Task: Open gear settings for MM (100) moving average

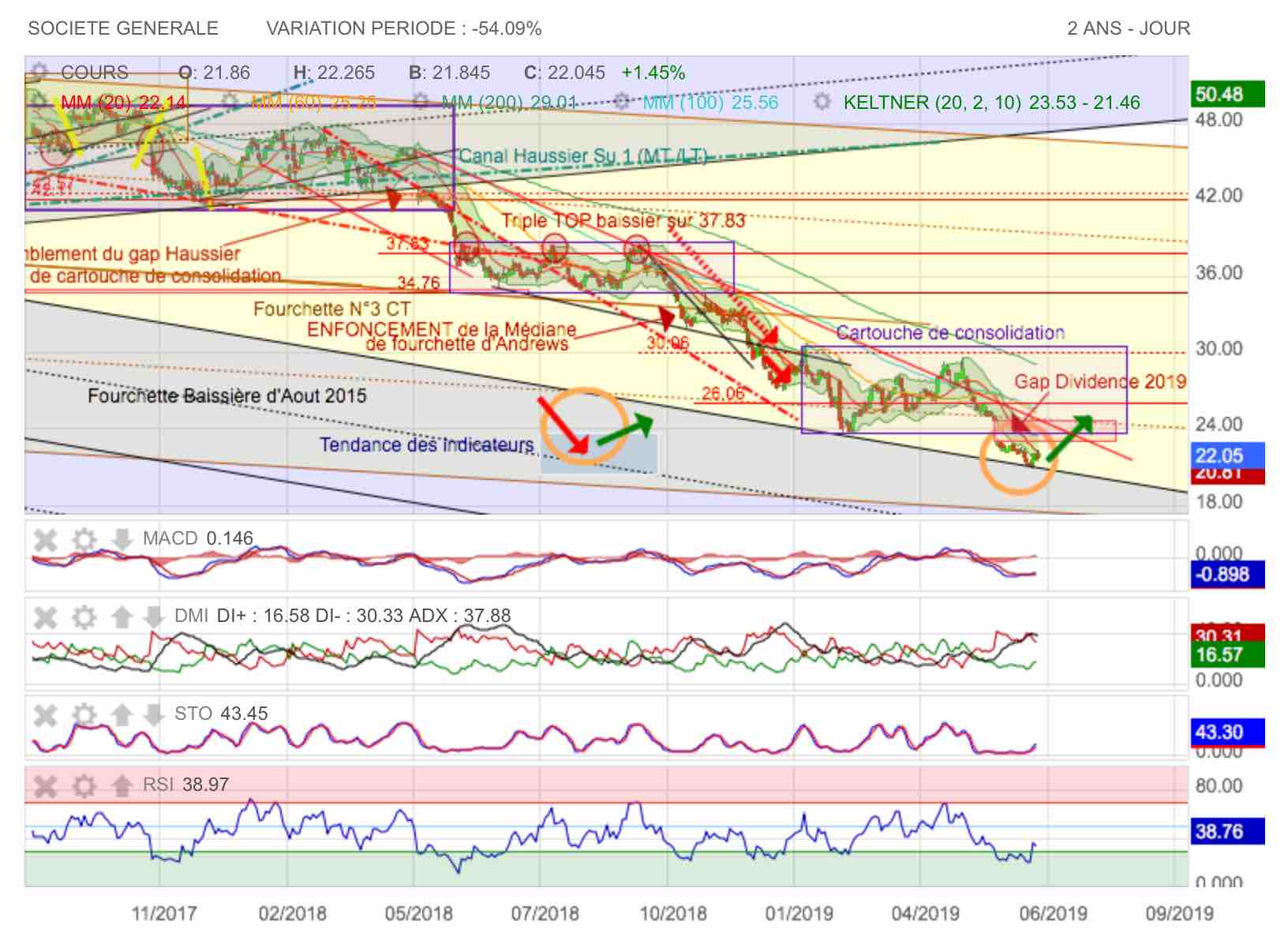Action: tap(622, 103)
